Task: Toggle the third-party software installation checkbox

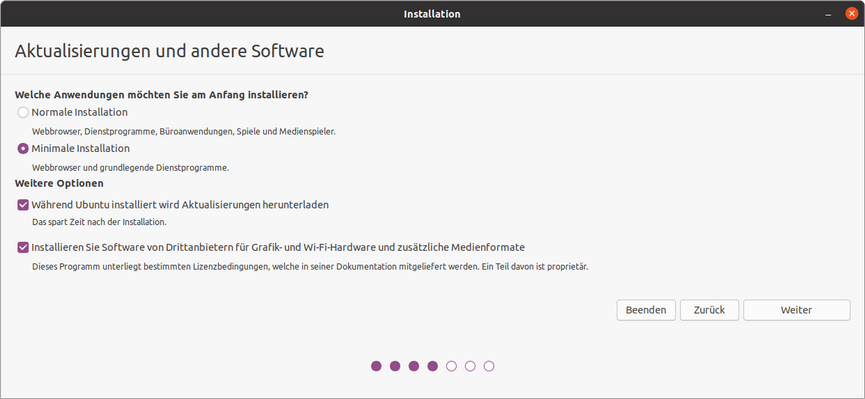Action: click(x=23, y=247)
